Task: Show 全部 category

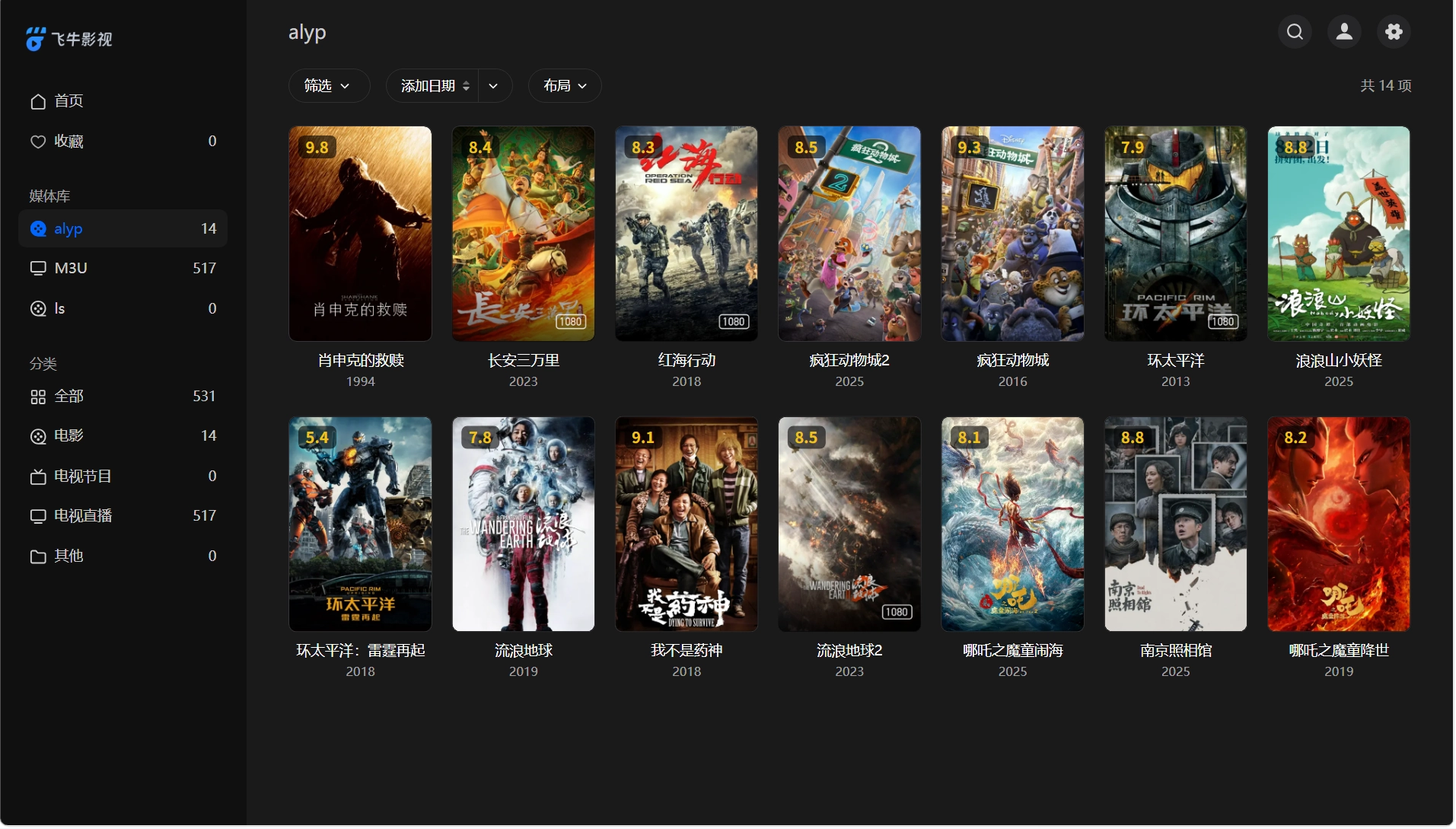Action: (x=123, y=397)
